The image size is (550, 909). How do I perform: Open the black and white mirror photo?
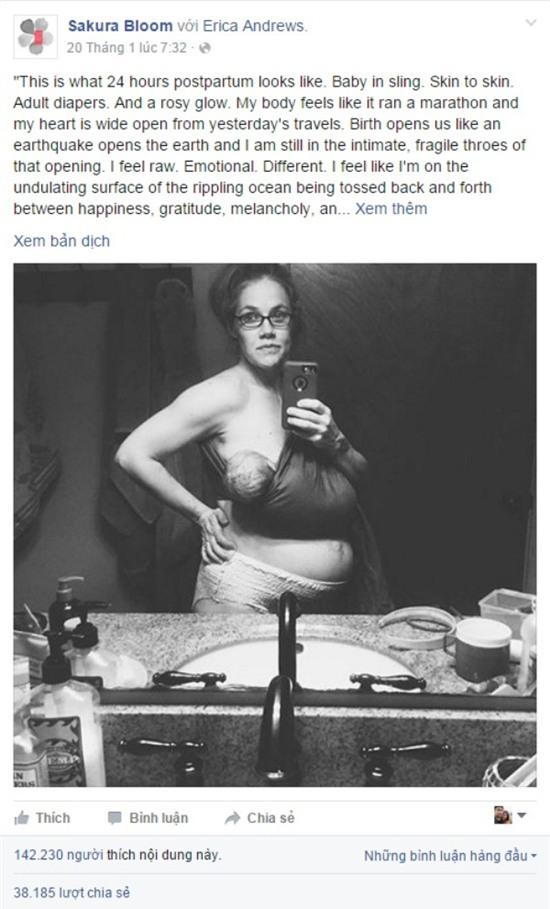[275, 525]
